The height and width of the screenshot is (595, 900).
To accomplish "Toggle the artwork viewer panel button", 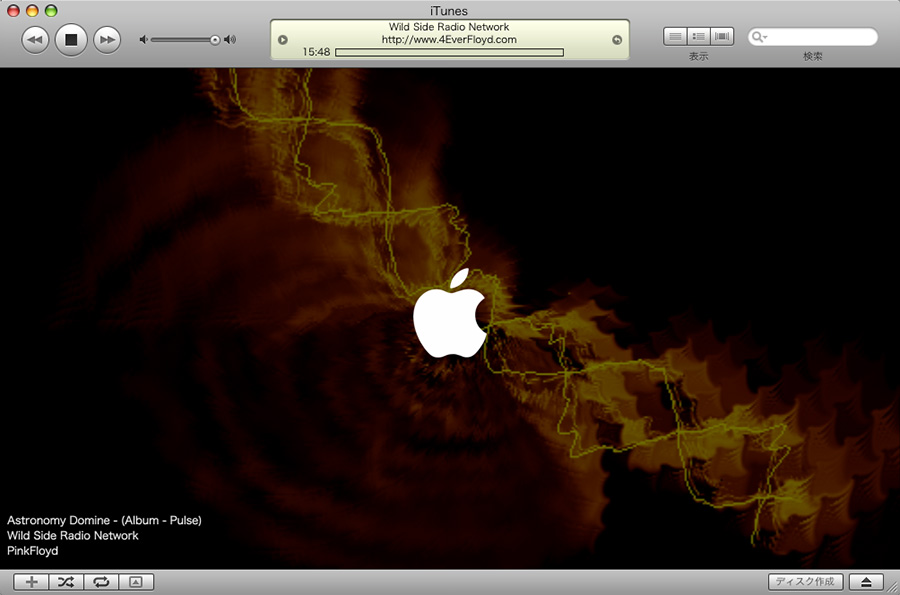I will coord(136,582).
